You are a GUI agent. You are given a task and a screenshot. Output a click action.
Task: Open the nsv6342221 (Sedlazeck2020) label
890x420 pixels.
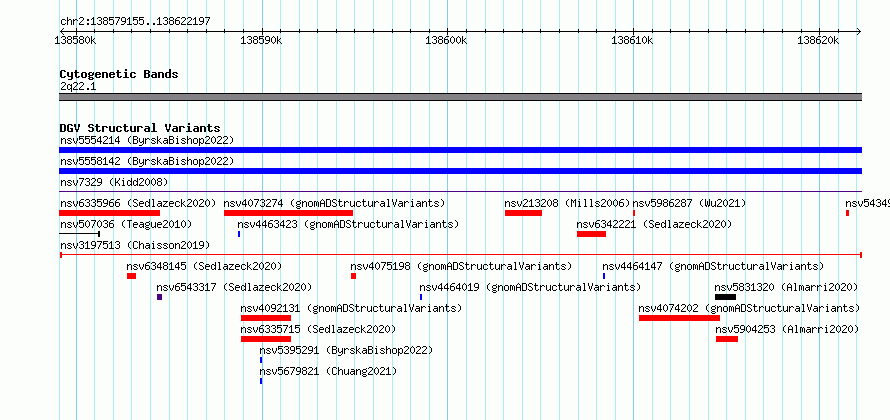(654, 224)
